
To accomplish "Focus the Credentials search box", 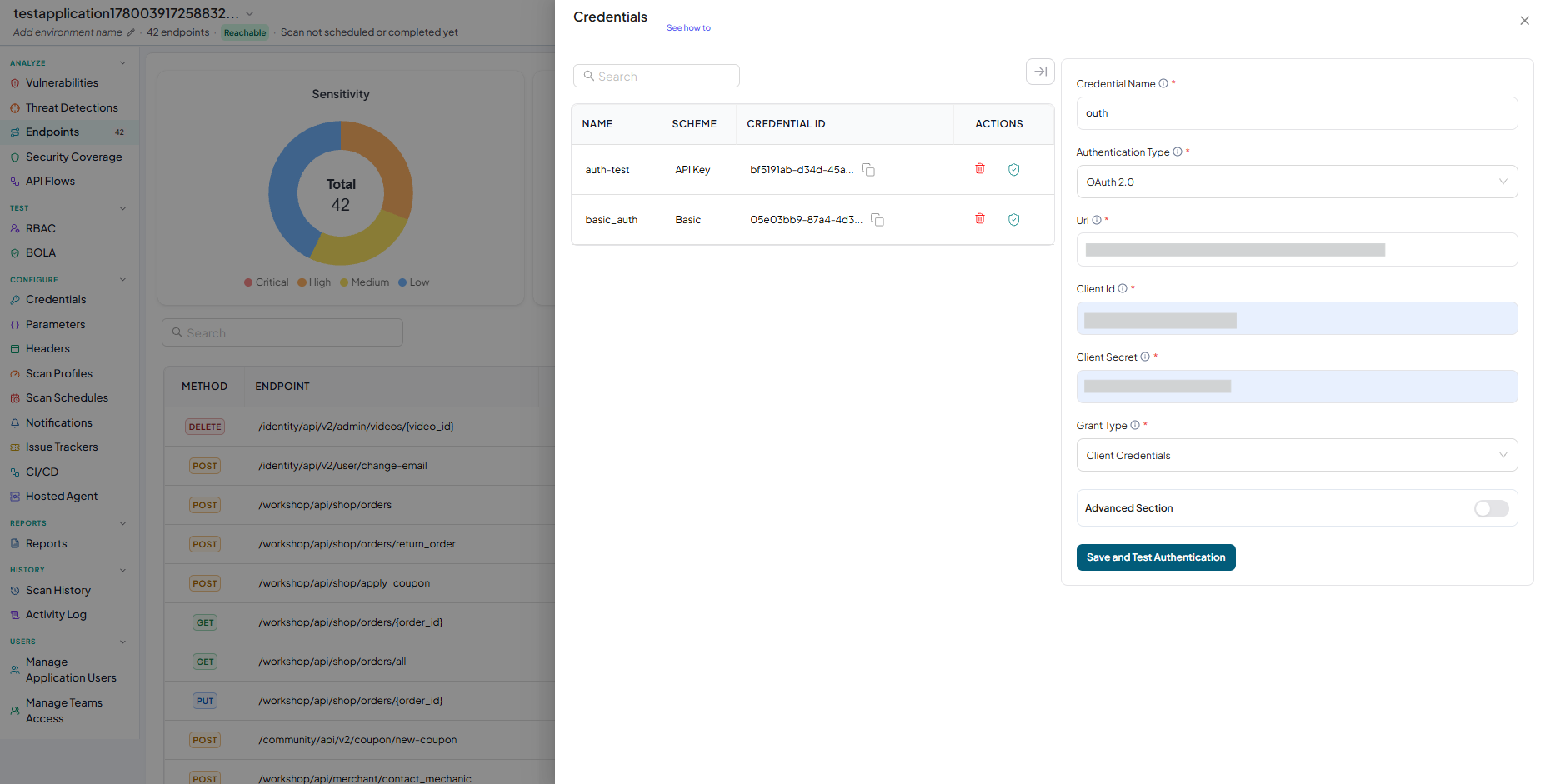I will tap(657, 76).
